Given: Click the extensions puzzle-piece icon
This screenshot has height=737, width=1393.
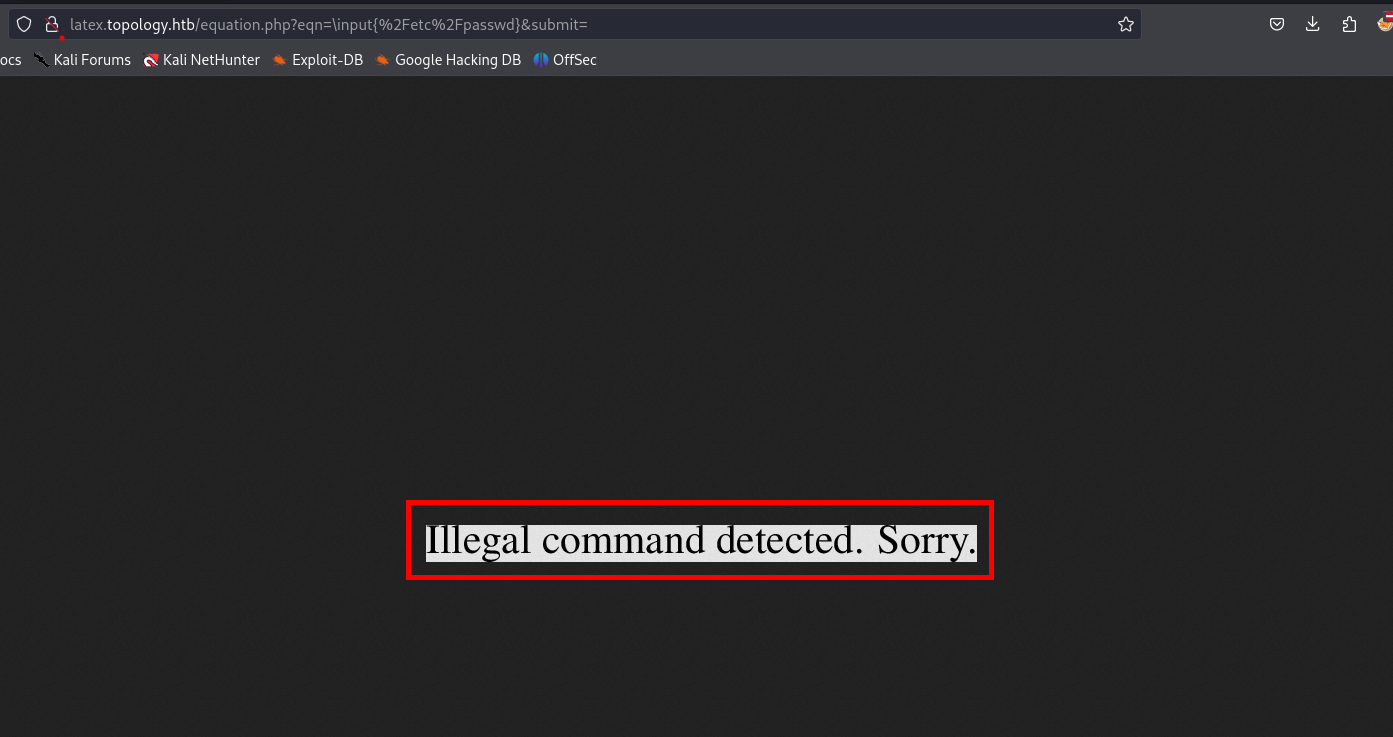Looking at the screenshot, I should [1349, 24].
